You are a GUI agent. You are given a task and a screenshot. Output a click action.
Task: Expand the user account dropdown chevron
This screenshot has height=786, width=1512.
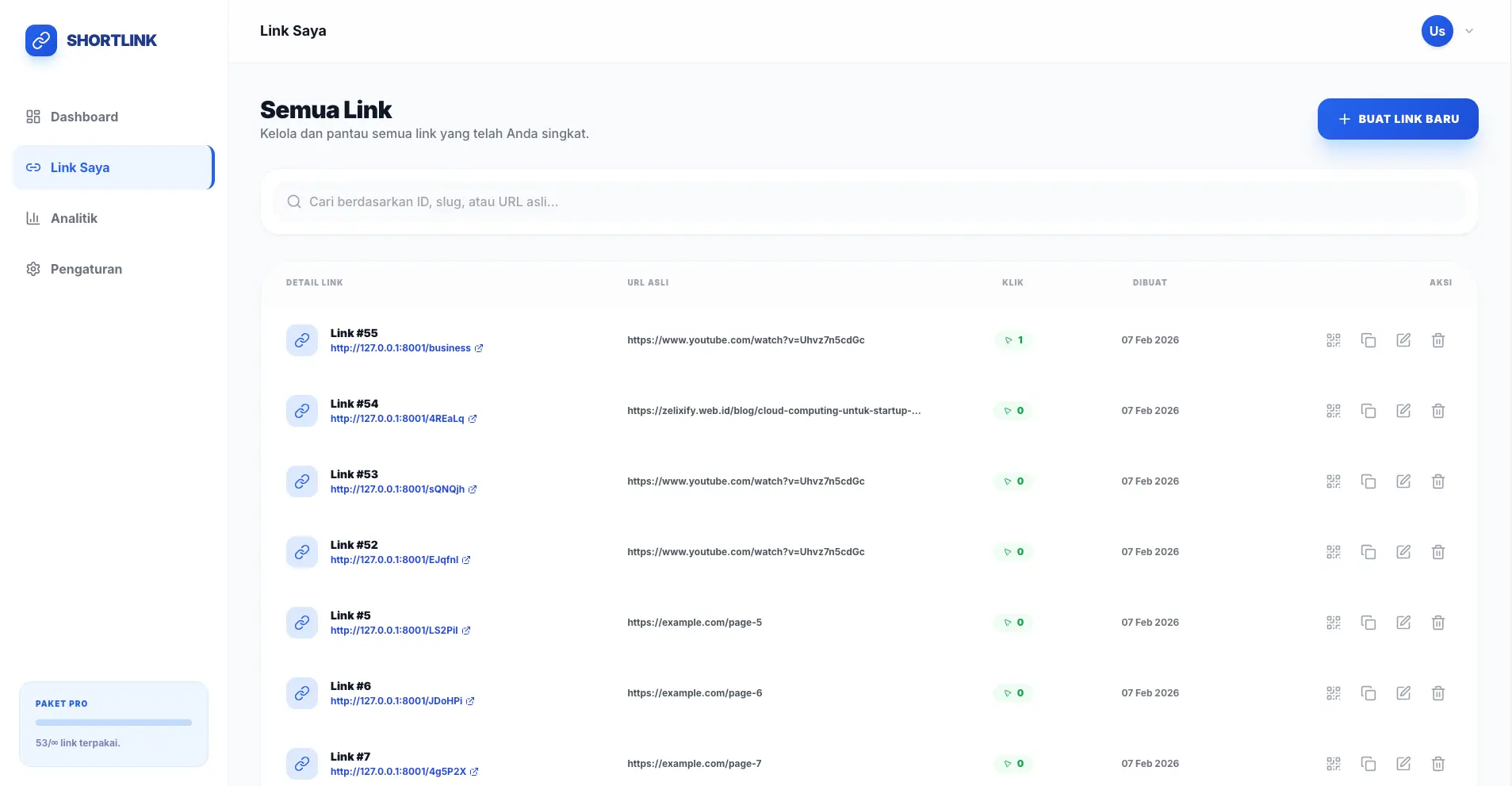1469,32
